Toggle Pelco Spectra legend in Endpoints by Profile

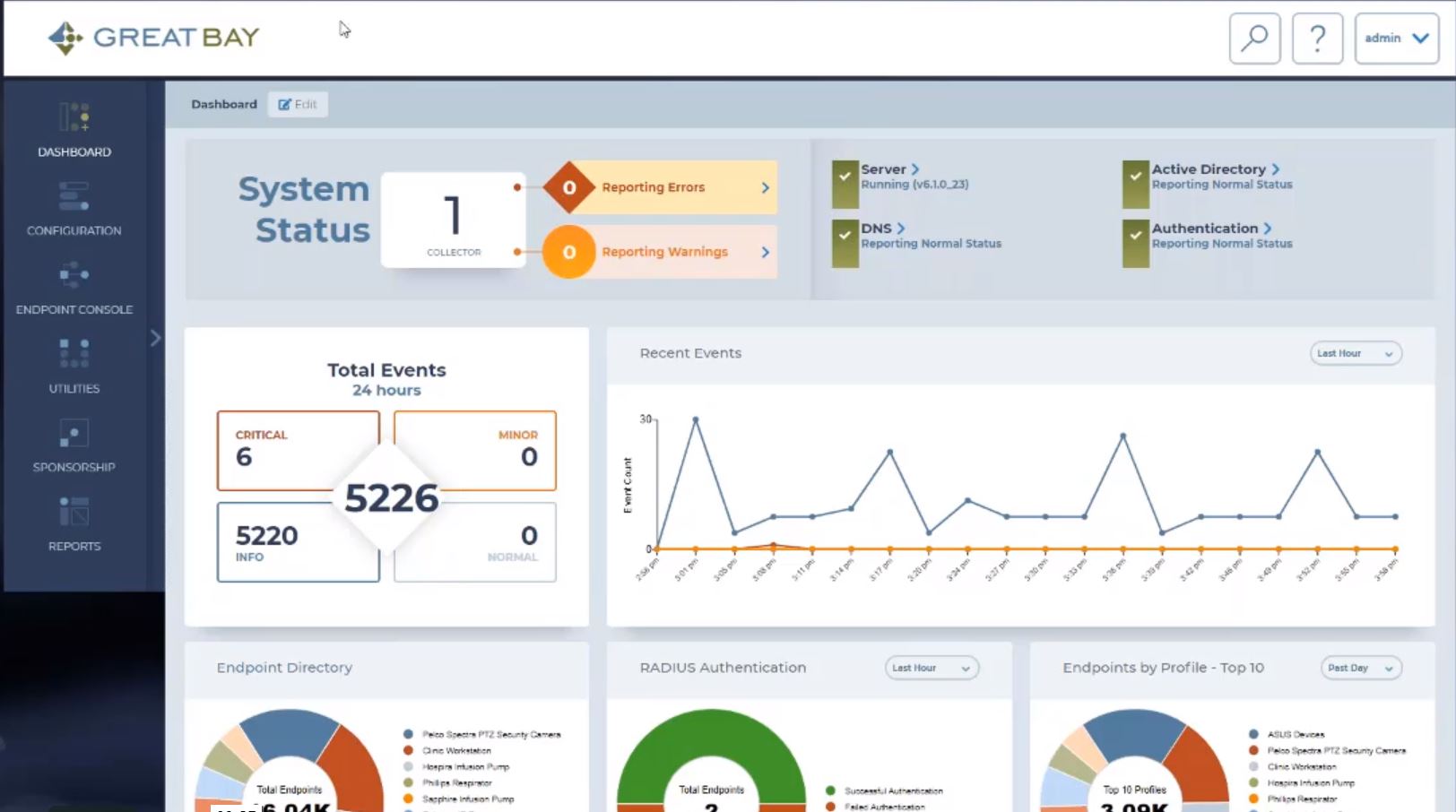pyautogui.click(x=1328, y=750)
